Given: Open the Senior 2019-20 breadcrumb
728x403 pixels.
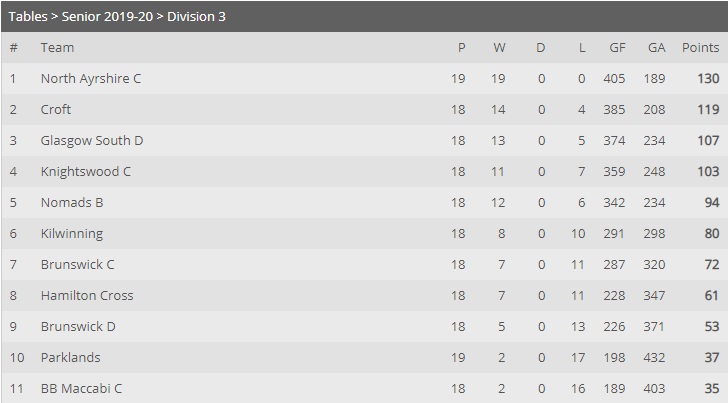Looking at the screenshot, I should (x=107, y=17).
